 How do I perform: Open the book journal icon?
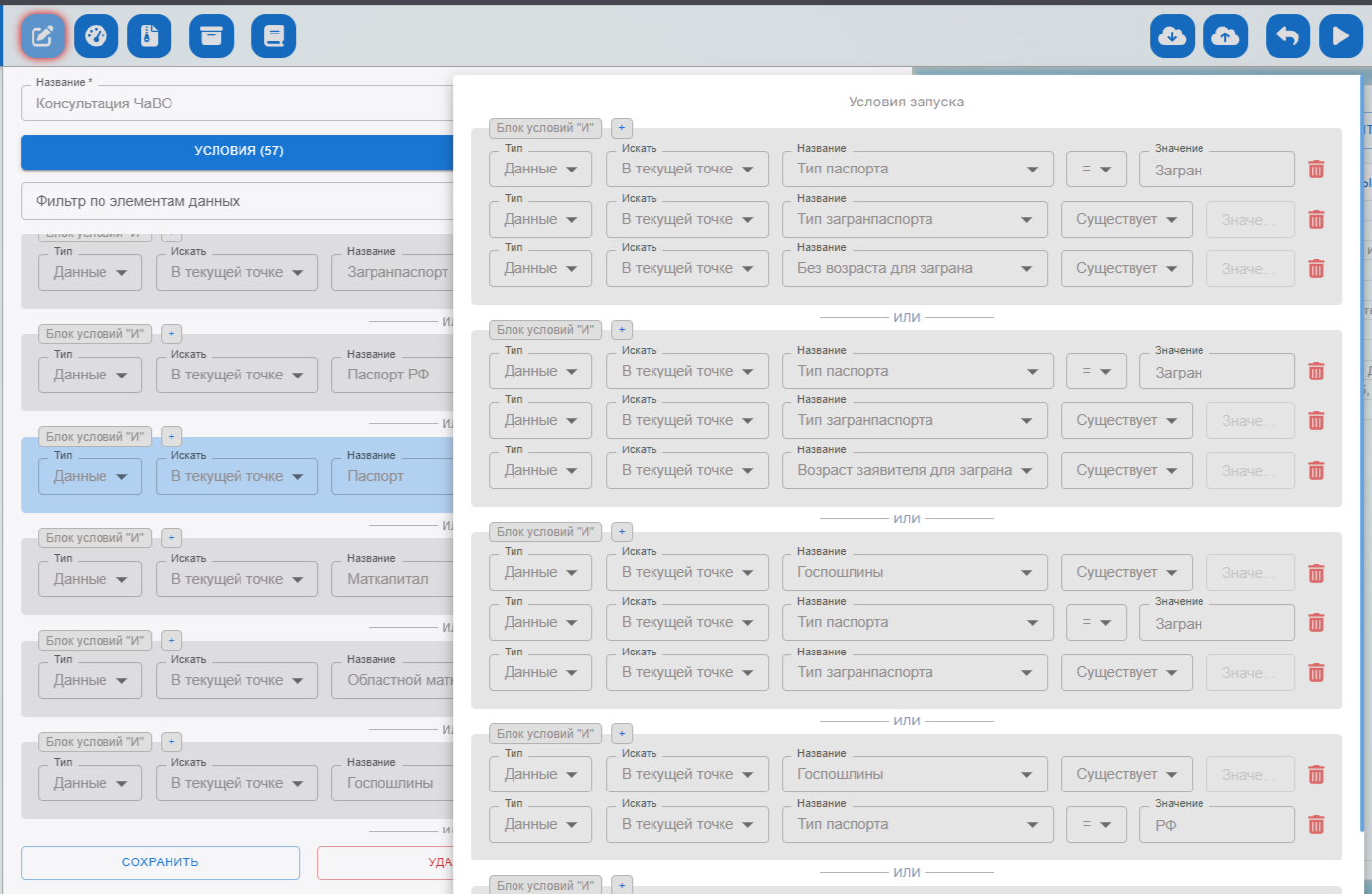pyautogui.click(x=274, y=36)
